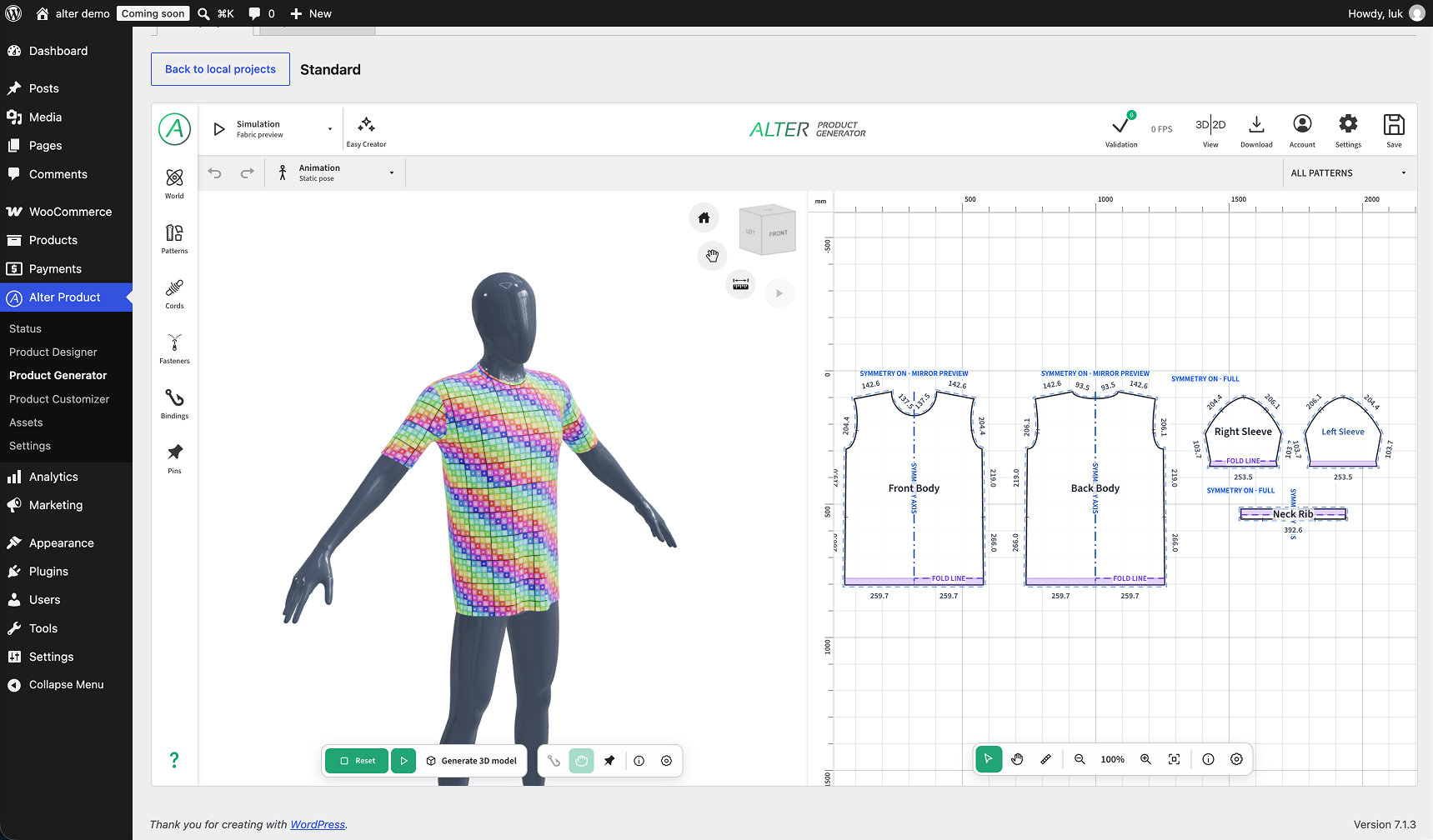Toggle the pan hand button in 3D viewport
The image size is (1433, 840).
(712, 256)
